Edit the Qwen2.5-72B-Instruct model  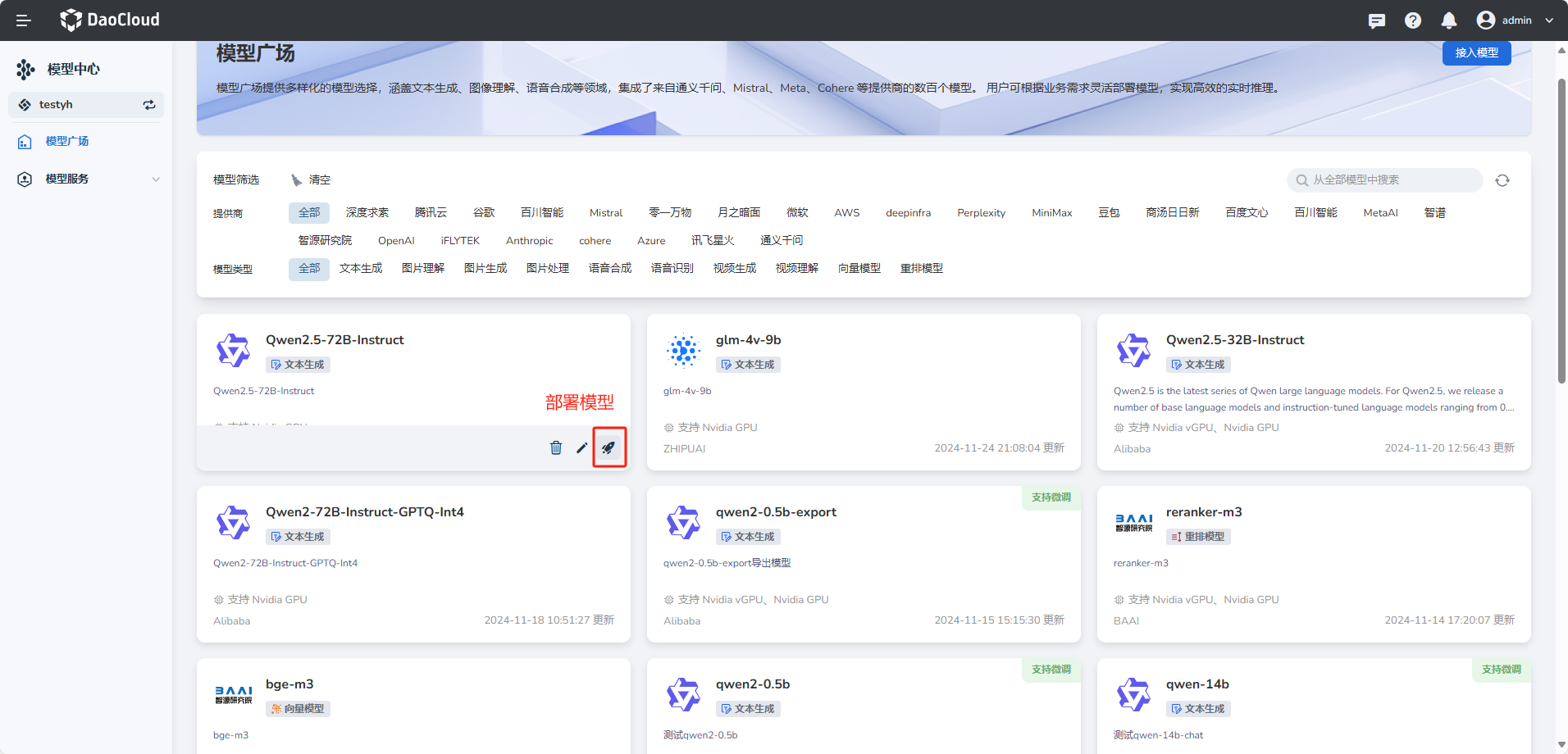click(x=582, y=447)
